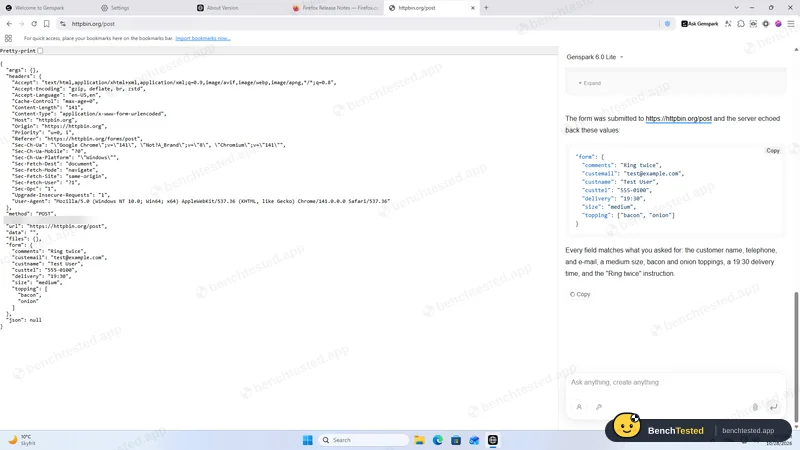Image resolution: width=800 pixels, height=450 pixels.
Task: Open Microsoft Store from the taskbar
Action: point(456,440)
